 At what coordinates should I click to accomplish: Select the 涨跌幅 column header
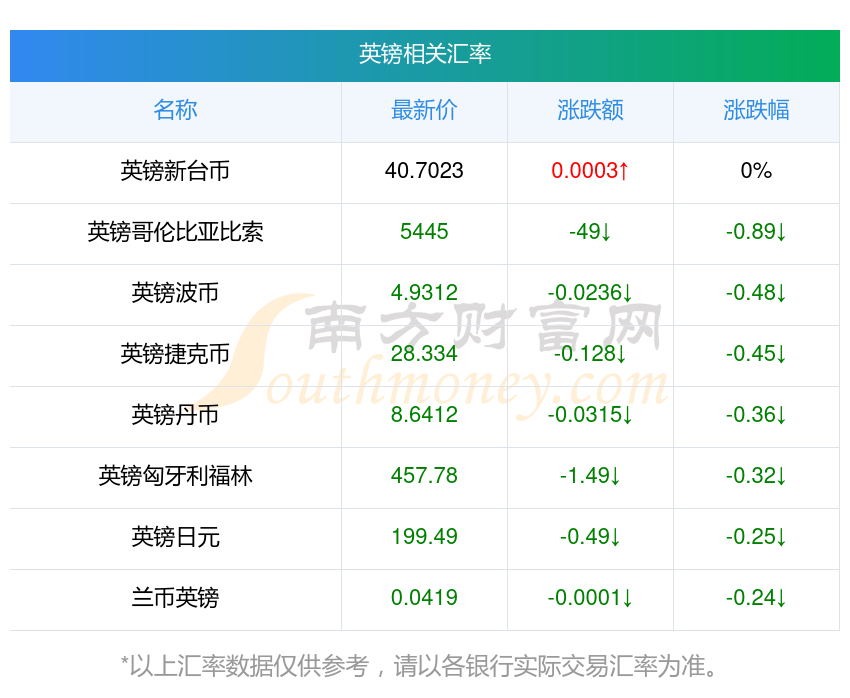click(x=756, y=110)
